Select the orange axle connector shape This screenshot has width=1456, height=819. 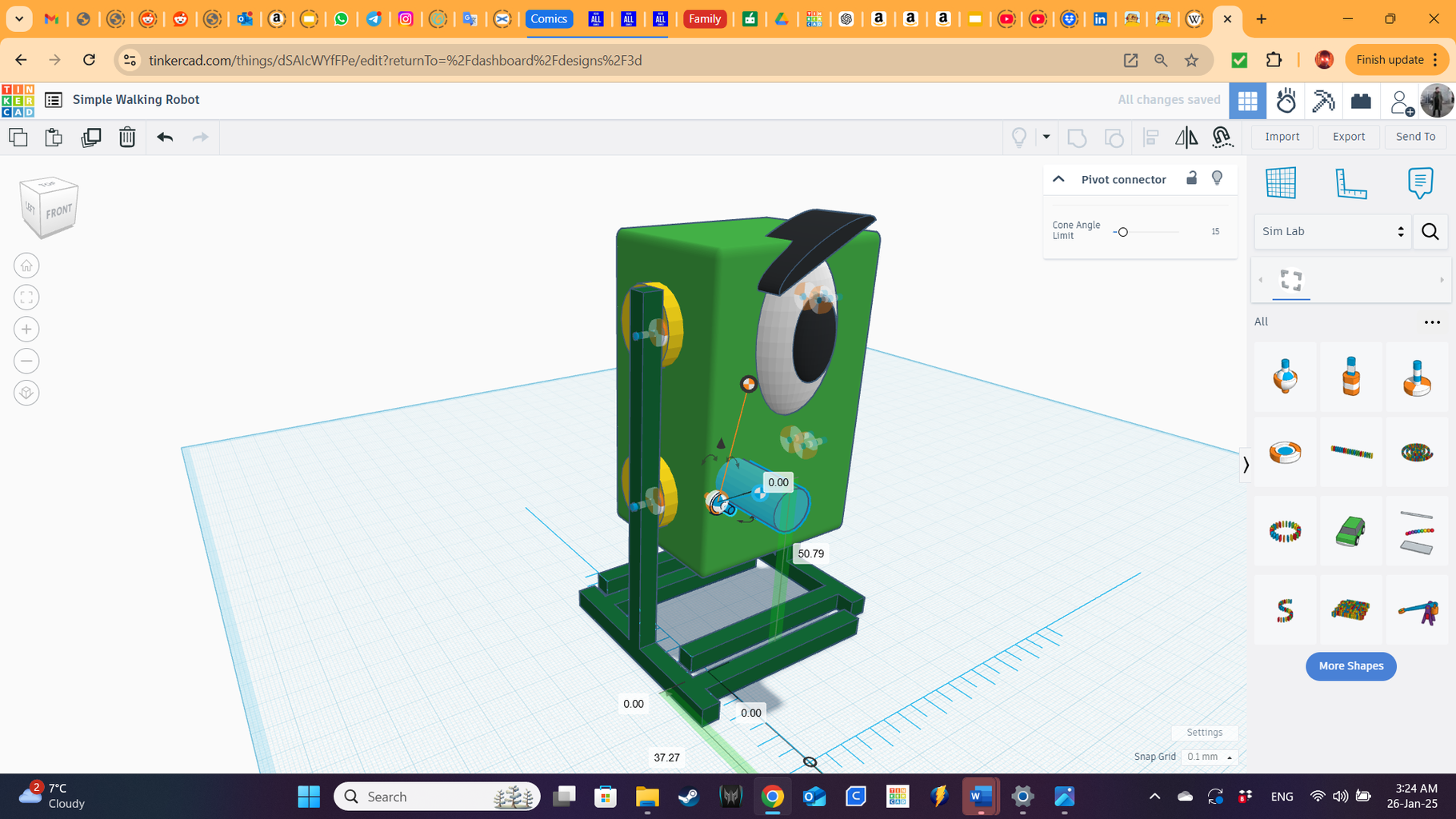(x=1350, y=377)
